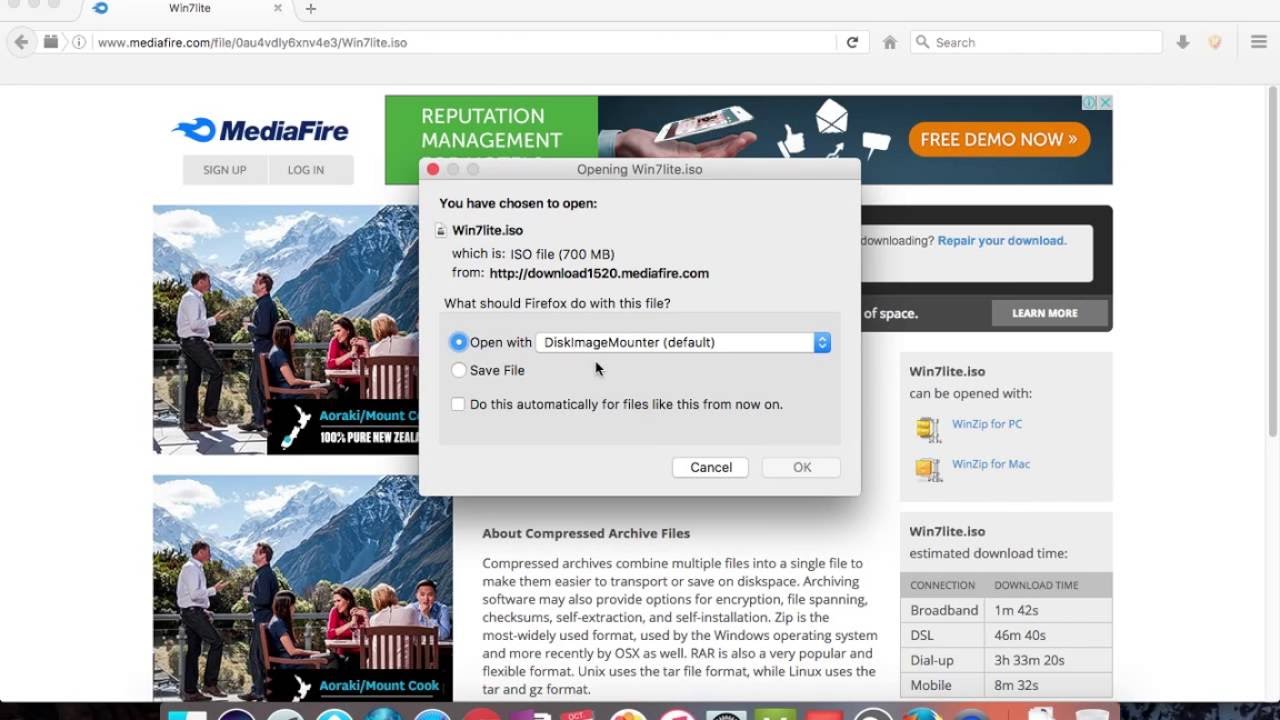Viewport: 1280px width, 720px height.
Task: Click the Dial-up time 3h 33m 20s
Action: (x=1030, y=660)
